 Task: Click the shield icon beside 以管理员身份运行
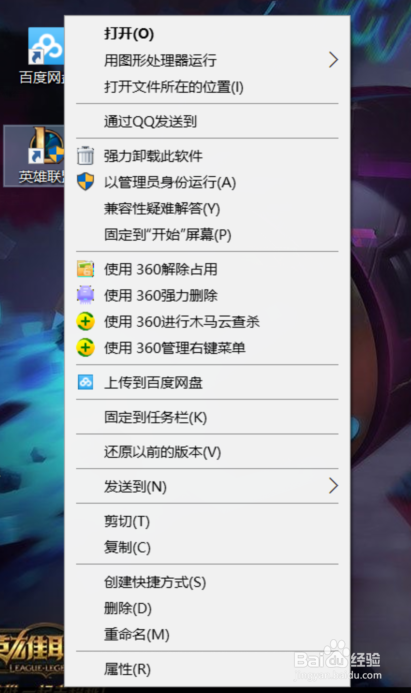(x=85, y=182)
